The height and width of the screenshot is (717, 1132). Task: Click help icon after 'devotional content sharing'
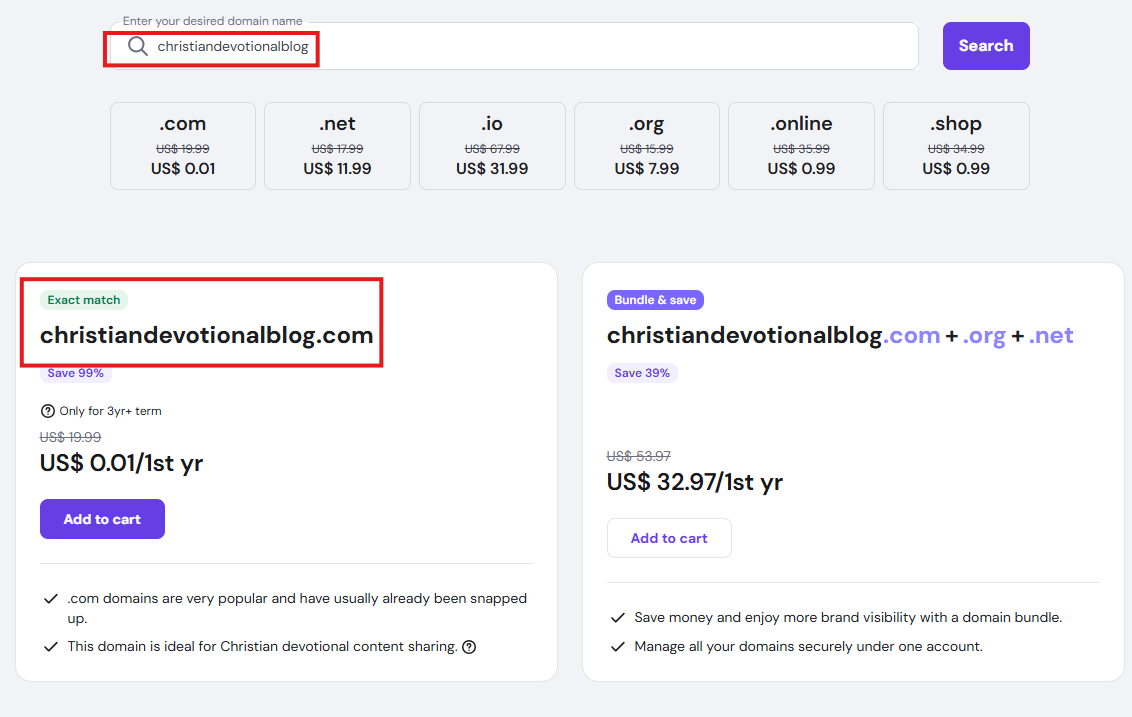(469, 647)
